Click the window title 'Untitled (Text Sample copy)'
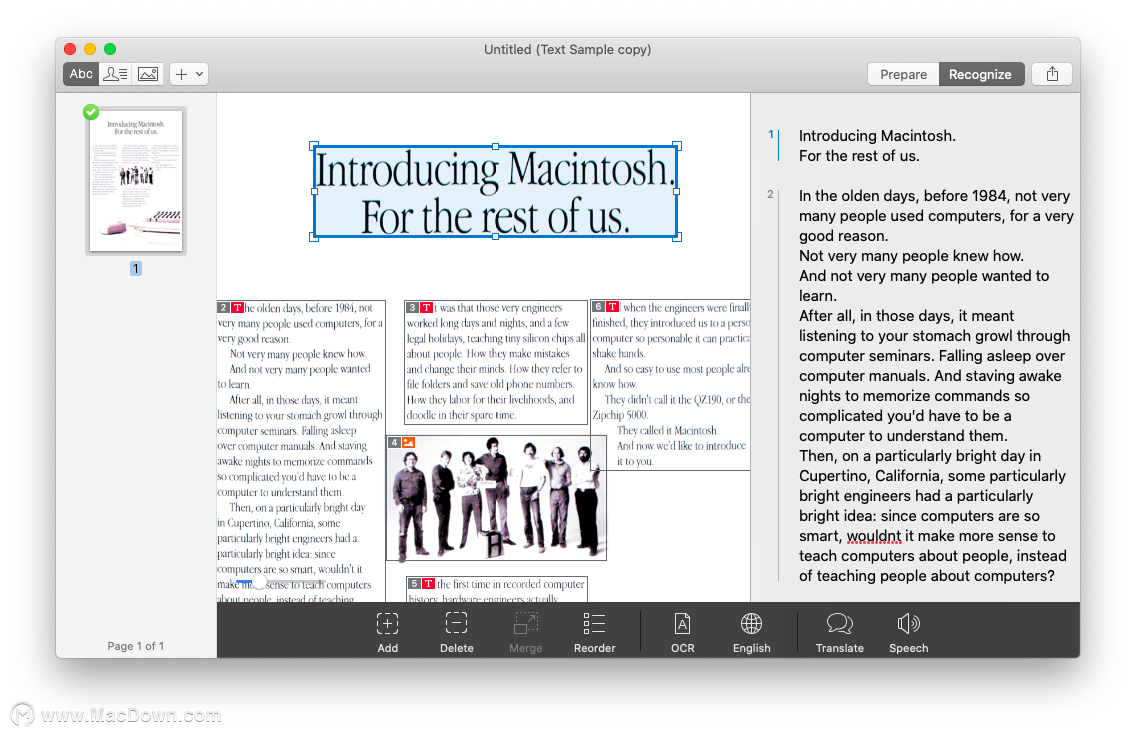The width and height of the screenshot is (1136, 732). (x=567, y=49)
